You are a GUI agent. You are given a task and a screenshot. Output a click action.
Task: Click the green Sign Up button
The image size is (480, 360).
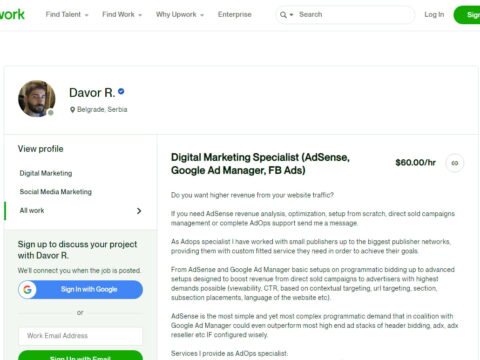(x=467, y=15)
